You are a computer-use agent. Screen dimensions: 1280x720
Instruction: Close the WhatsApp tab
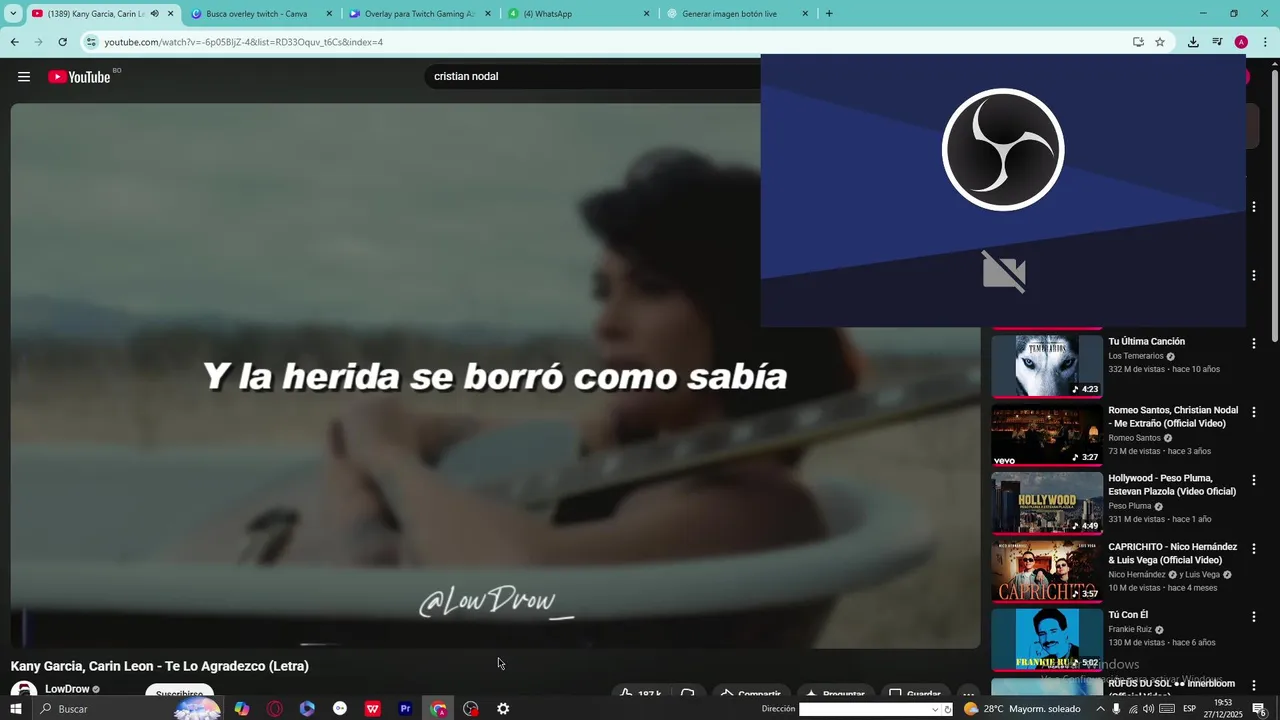pyautogui.click(x=646, y=14)
